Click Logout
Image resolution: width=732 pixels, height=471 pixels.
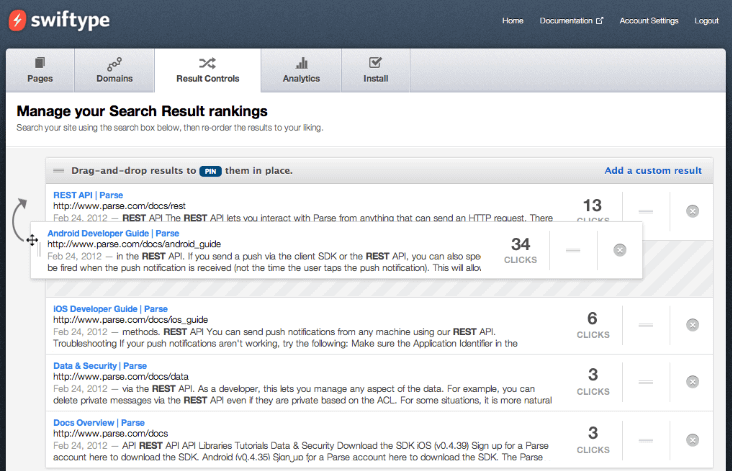coord(706,21)
